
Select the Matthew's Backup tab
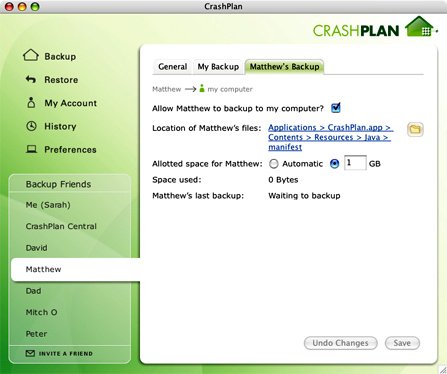tap(284, 67)
